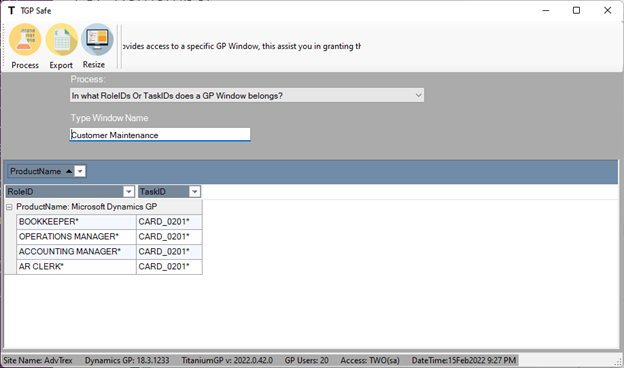Click CARD_0201* in the OPERATIONS MANAGER row

[x=169, y=237]
